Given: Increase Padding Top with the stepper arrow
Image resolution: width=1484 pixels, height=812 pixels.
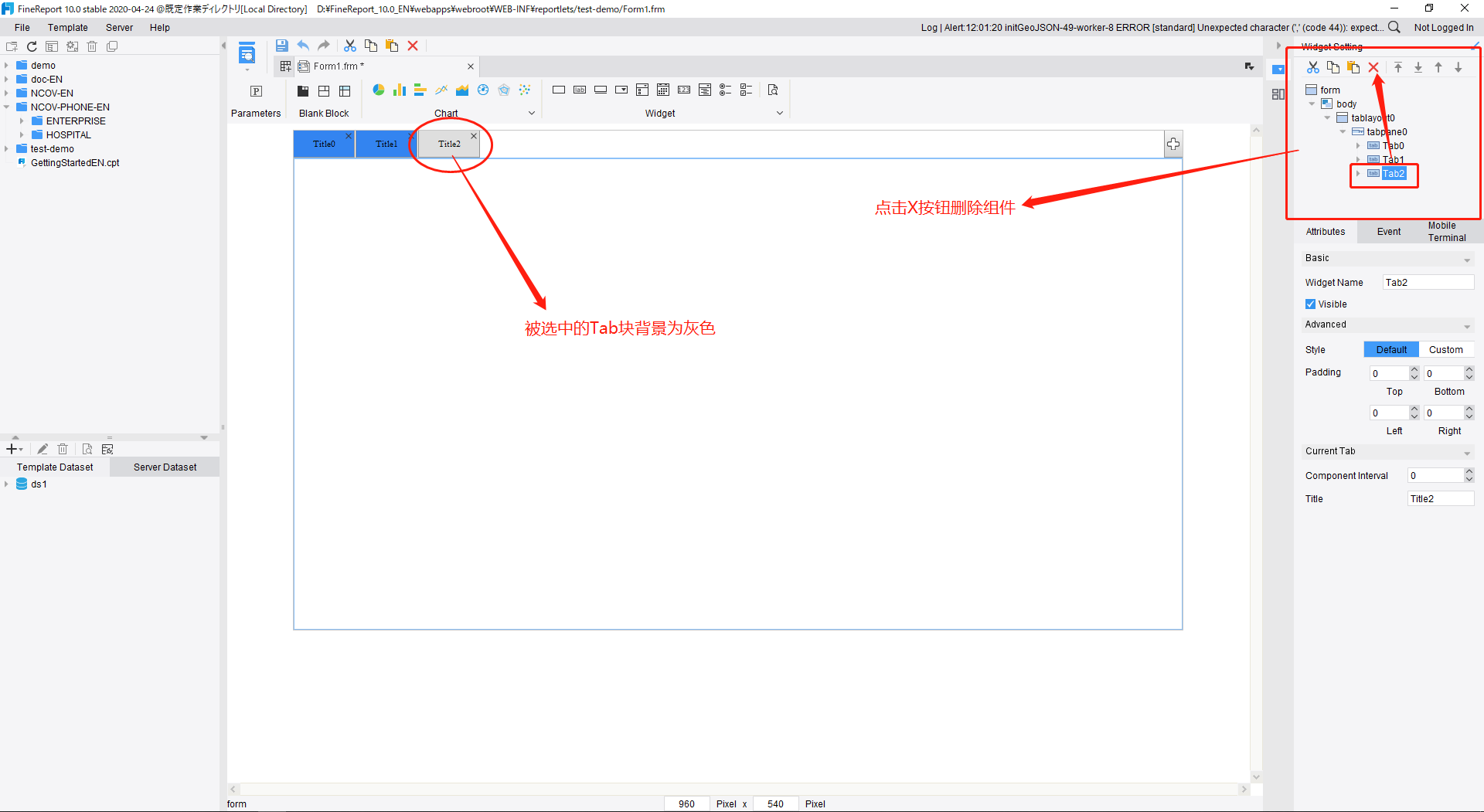Looking at the screenshot, I should coord(1415,369).
